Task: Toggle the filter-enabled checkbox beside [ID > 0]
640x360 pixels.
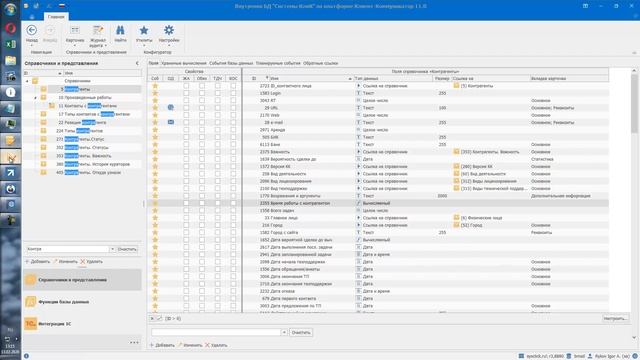Action: pos(160,318)
